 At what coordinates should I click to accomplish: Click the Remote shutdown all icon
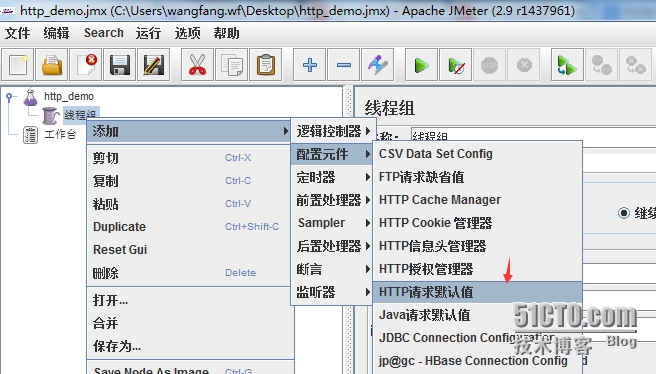636,65
